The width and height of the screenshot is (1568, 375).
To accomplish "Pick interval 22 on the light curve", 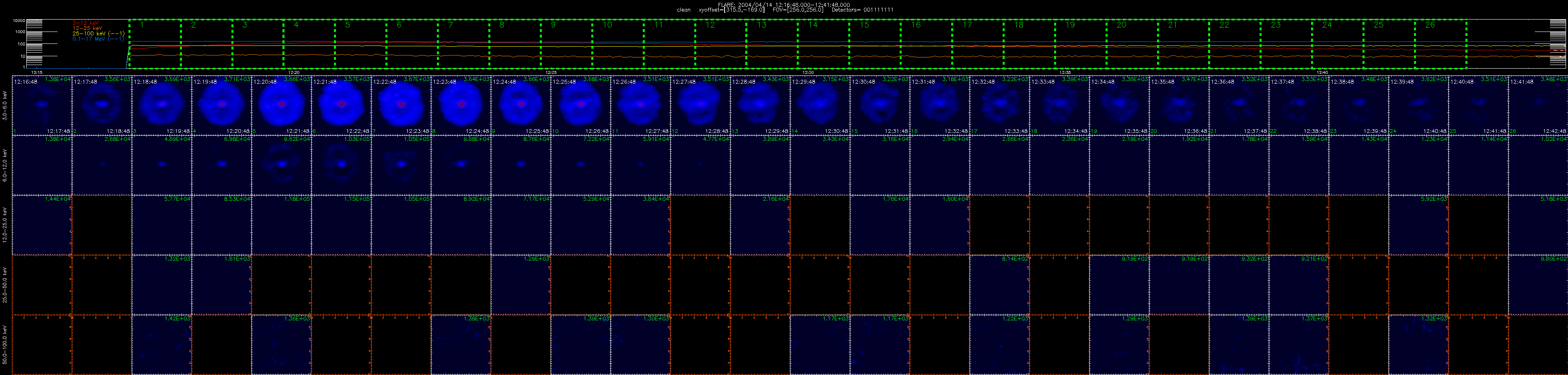I will coord(1234,44).
